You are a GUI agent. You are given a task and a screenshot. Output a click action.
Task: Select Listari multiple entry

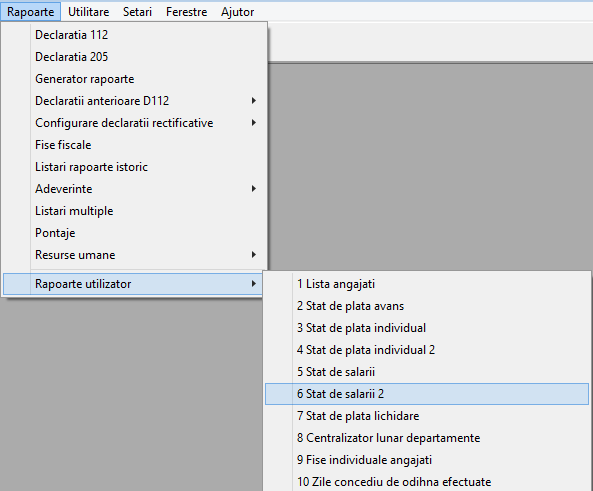click(x=134, y=211)
